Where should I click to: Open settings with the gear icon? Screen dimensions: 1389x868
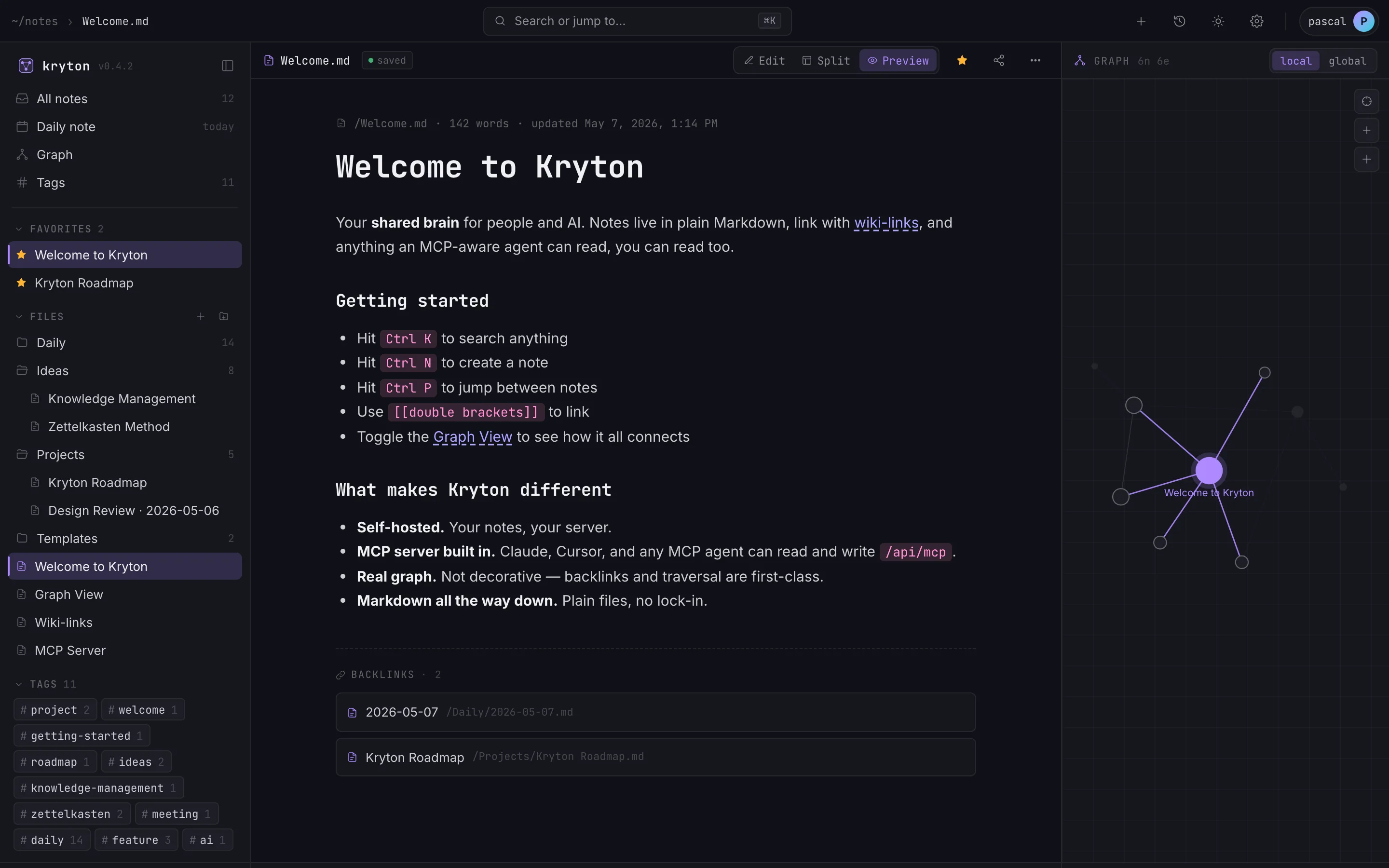tap(1256, 21)
